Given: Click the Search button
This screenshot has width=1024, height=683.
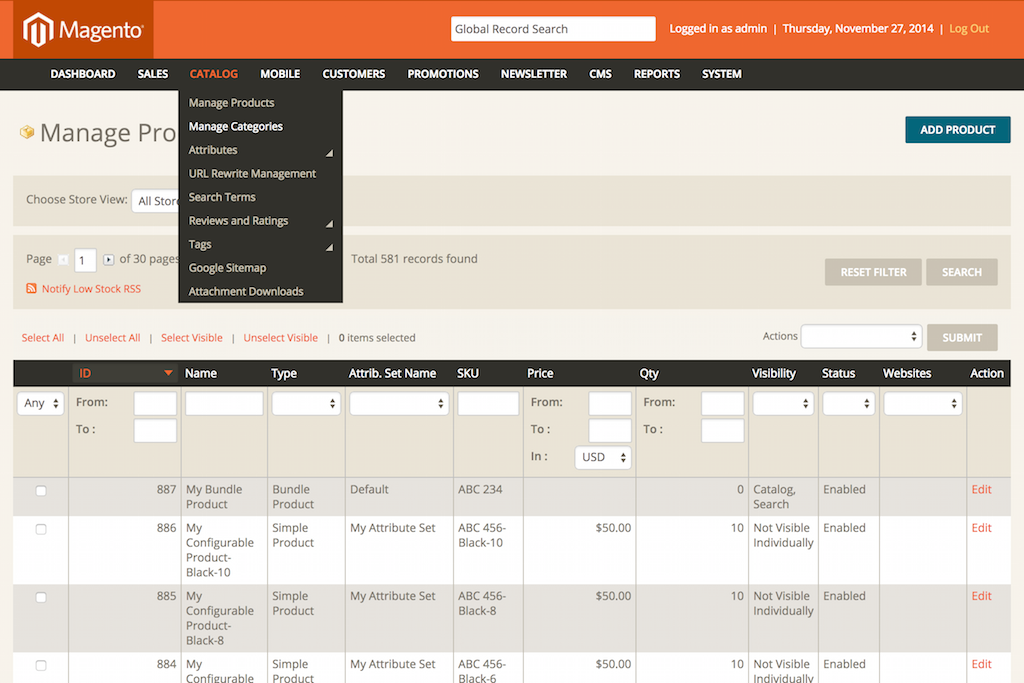Looking at the screenshot, I should 961,272.
